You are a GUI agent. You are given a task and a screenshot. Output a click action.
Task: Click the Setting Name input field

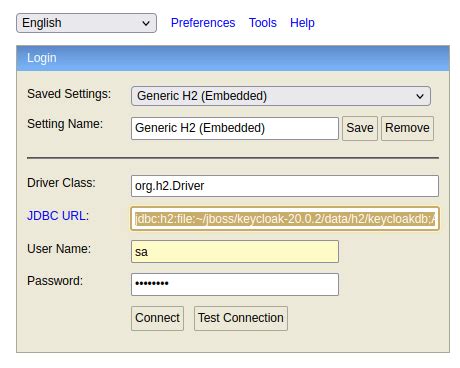click(x=235, y=128)
